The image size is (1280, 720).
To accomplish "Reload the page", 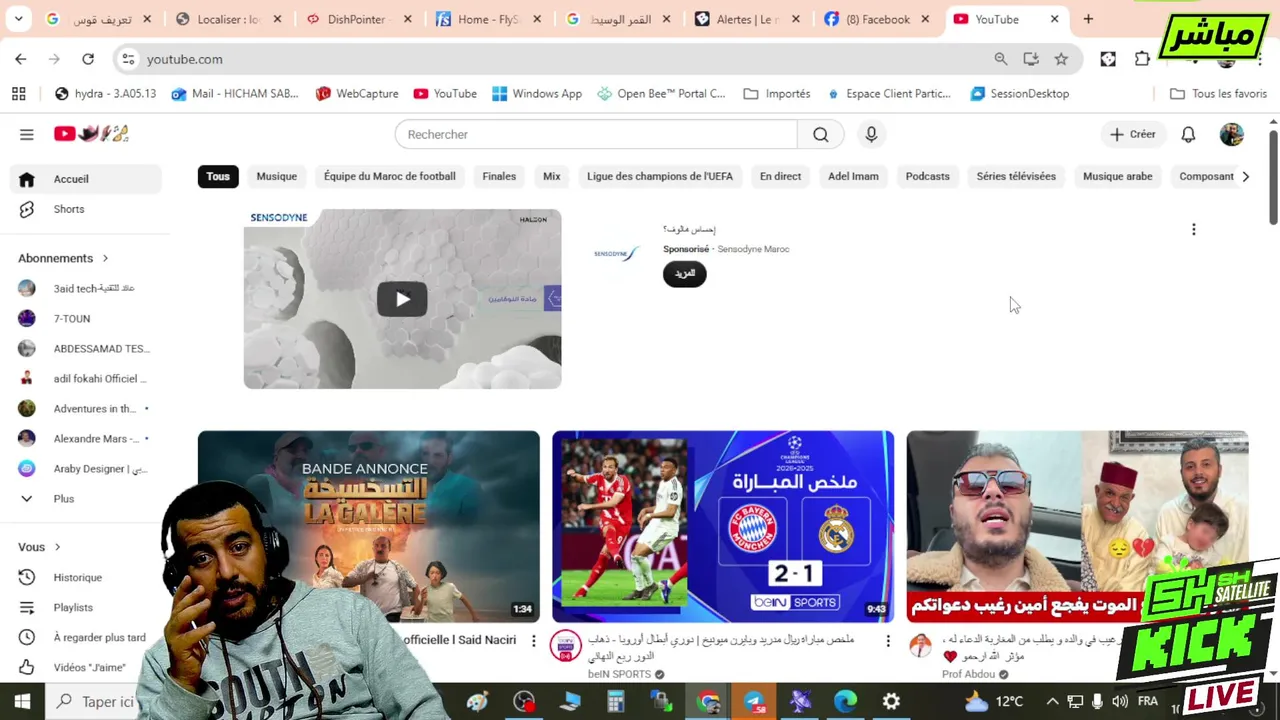I will pos(88,59).
